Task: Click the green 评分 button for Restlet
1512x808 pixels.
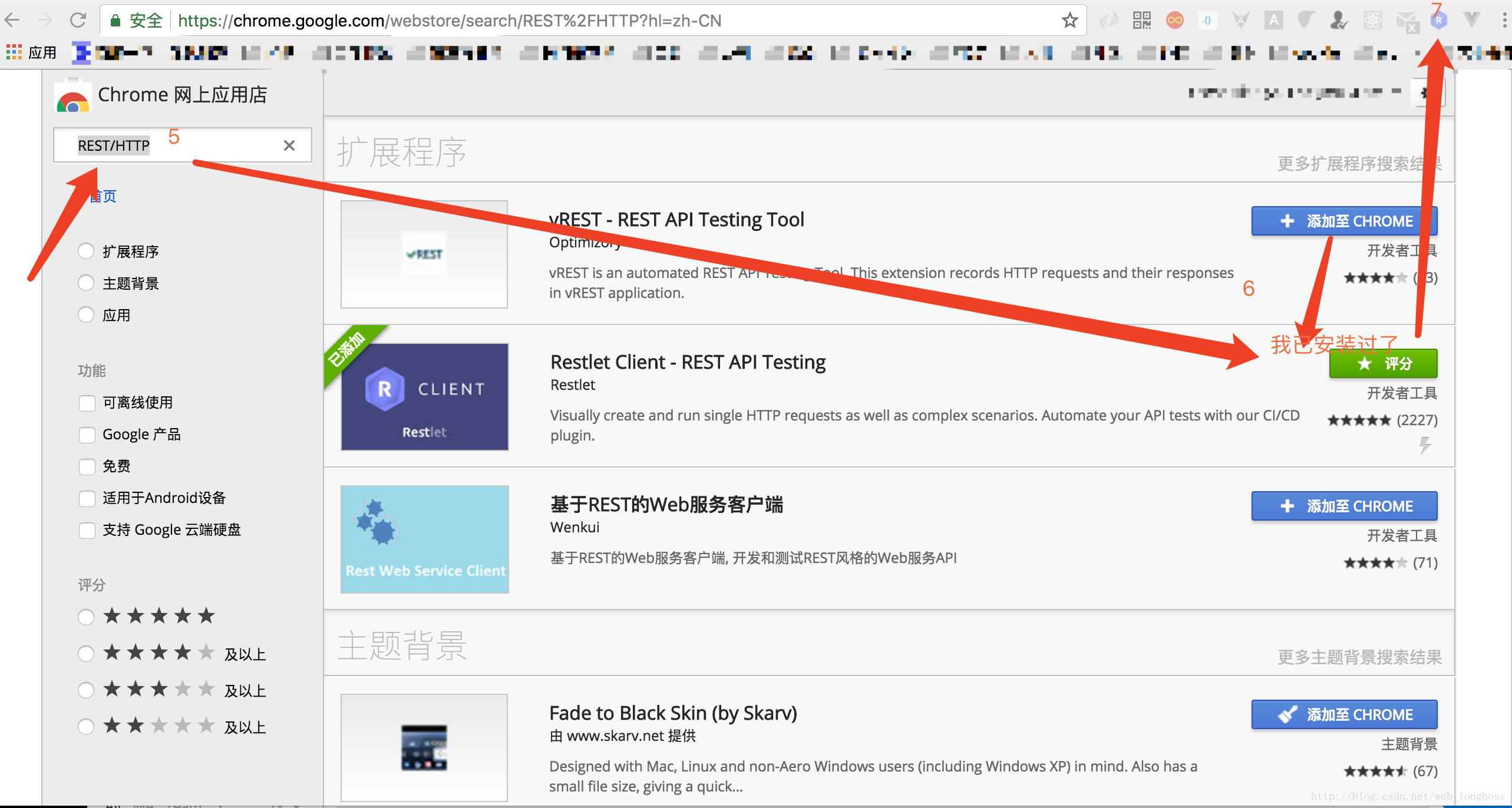Action: (x=1383, y=363)
